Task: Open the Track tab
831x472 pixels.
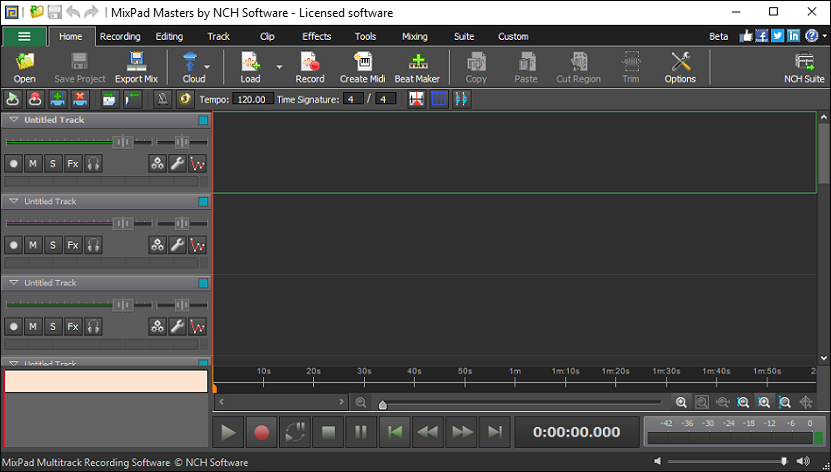Action: pyautogui.click(x=218, y=37)
